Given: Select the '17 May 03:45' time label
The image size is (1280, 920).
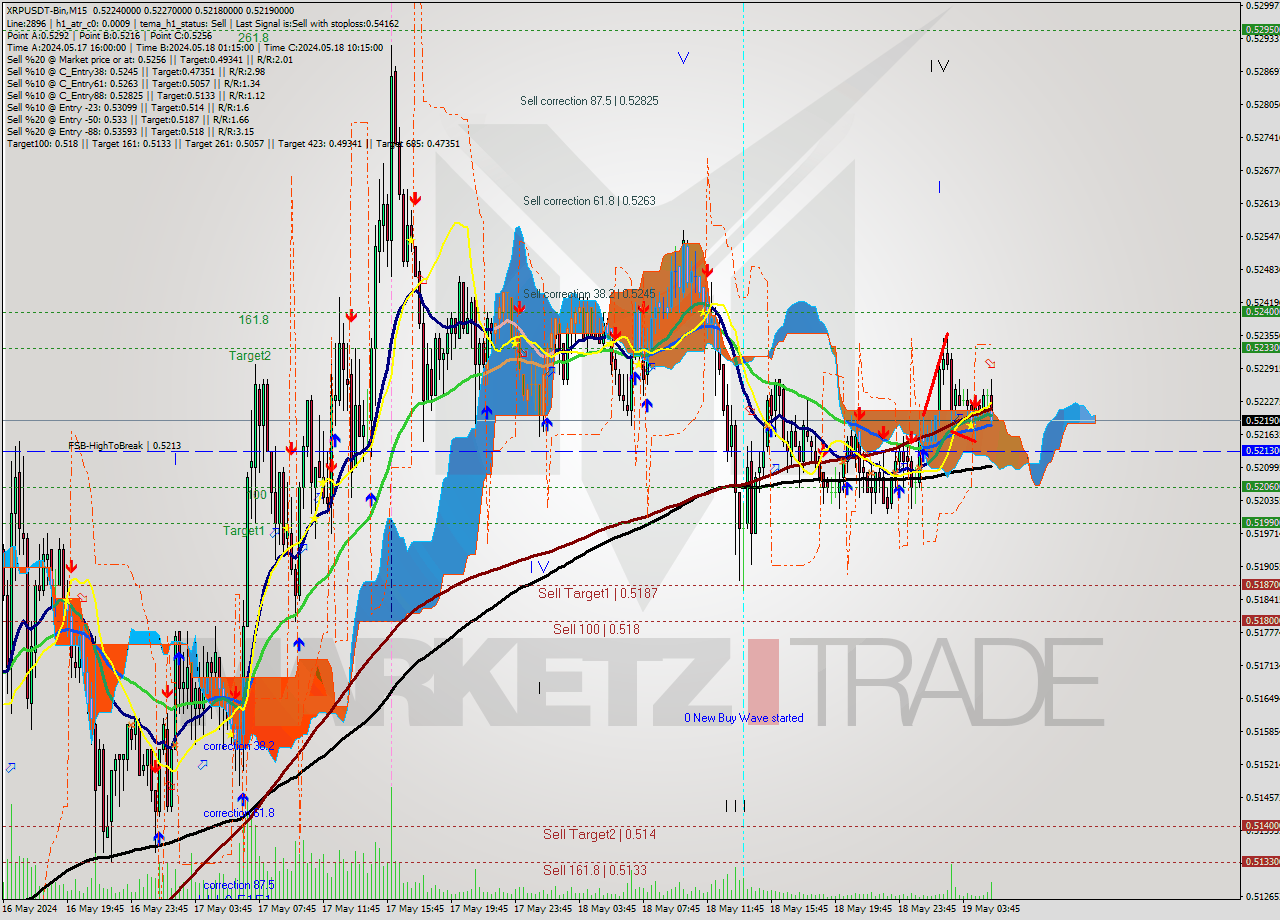Looking at the screenshot, I should point(222,910).
